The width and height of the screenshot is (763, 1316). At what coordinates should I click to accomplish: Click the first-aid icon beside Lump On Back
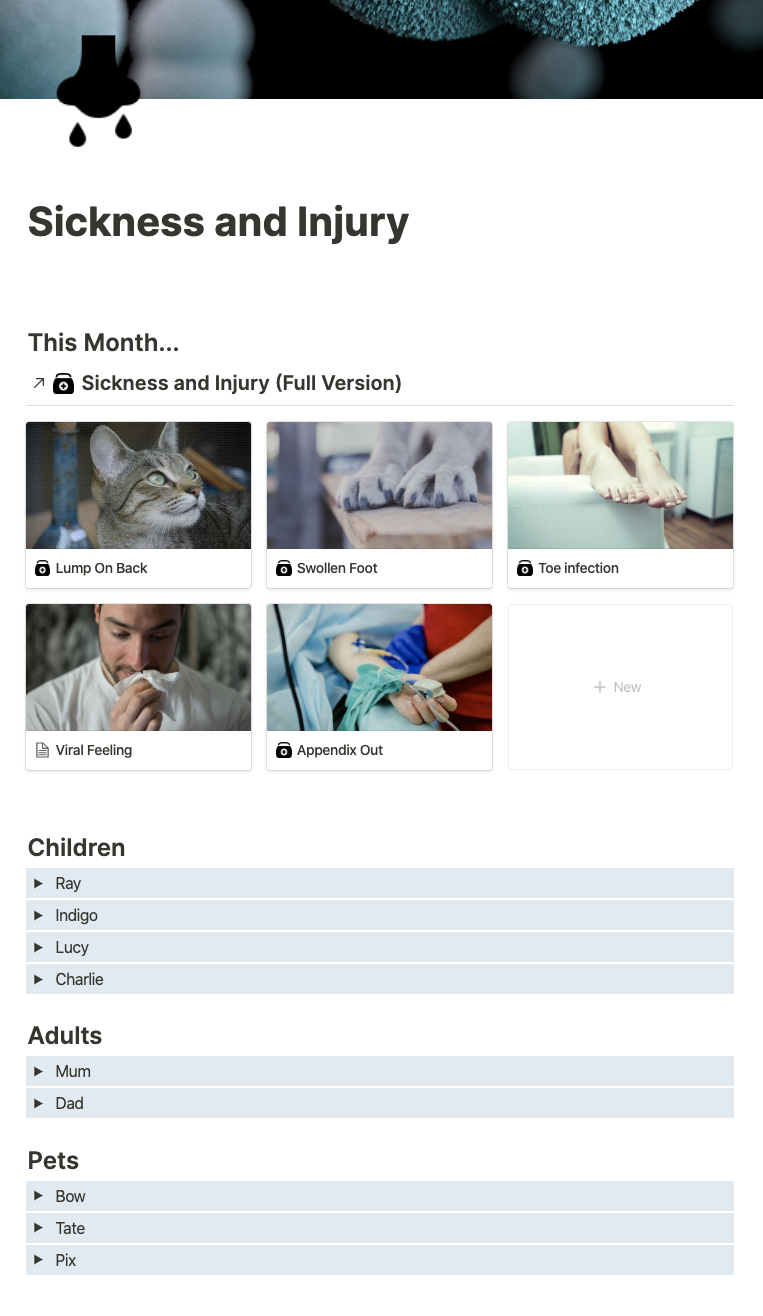pyautogui.click(x=42, y=568)
